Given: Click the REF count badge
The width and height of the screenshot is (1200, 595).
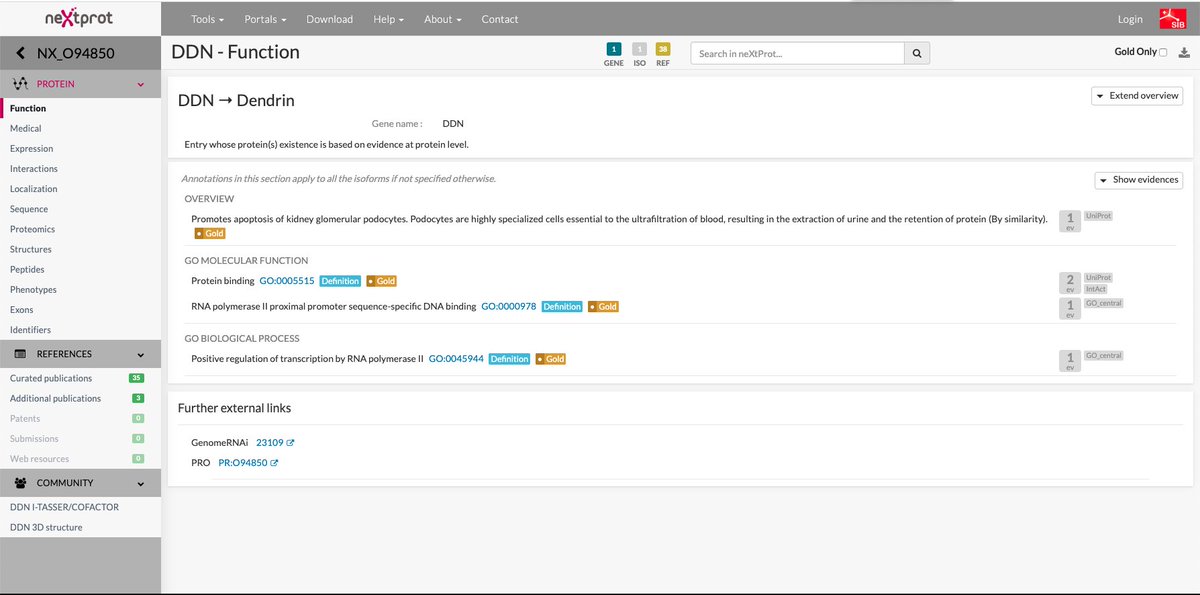Looking at the screenshot, I should [663, 48].
